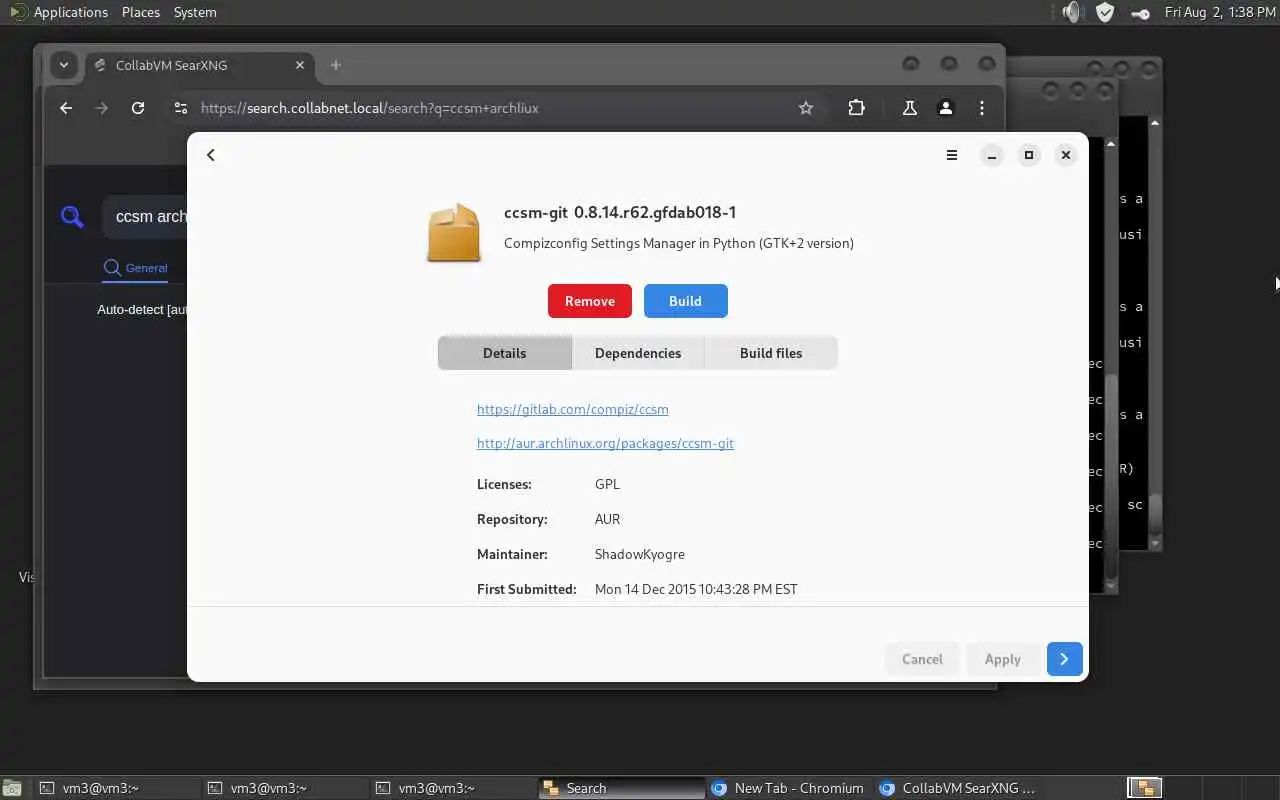Remove the ccsm-git package
This screenshot has width=1280, height=800.
[590, 301]
